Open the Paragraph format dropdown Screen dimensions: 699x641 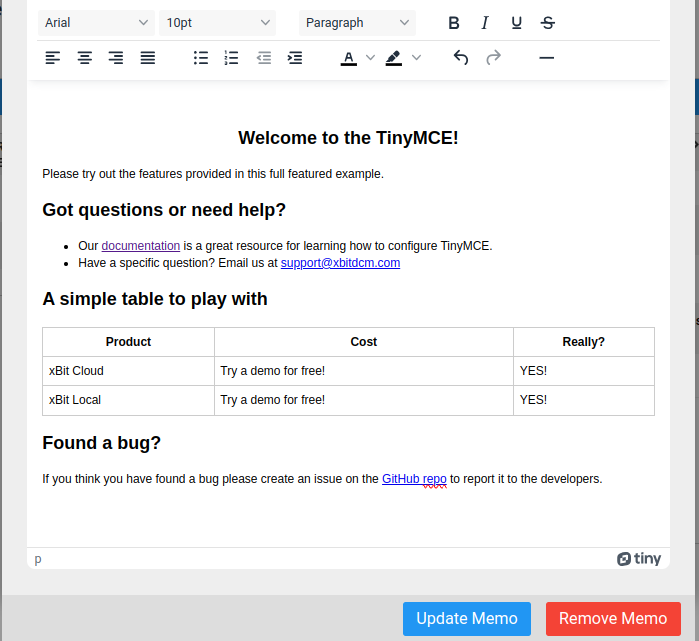click(x=358, y=23)
